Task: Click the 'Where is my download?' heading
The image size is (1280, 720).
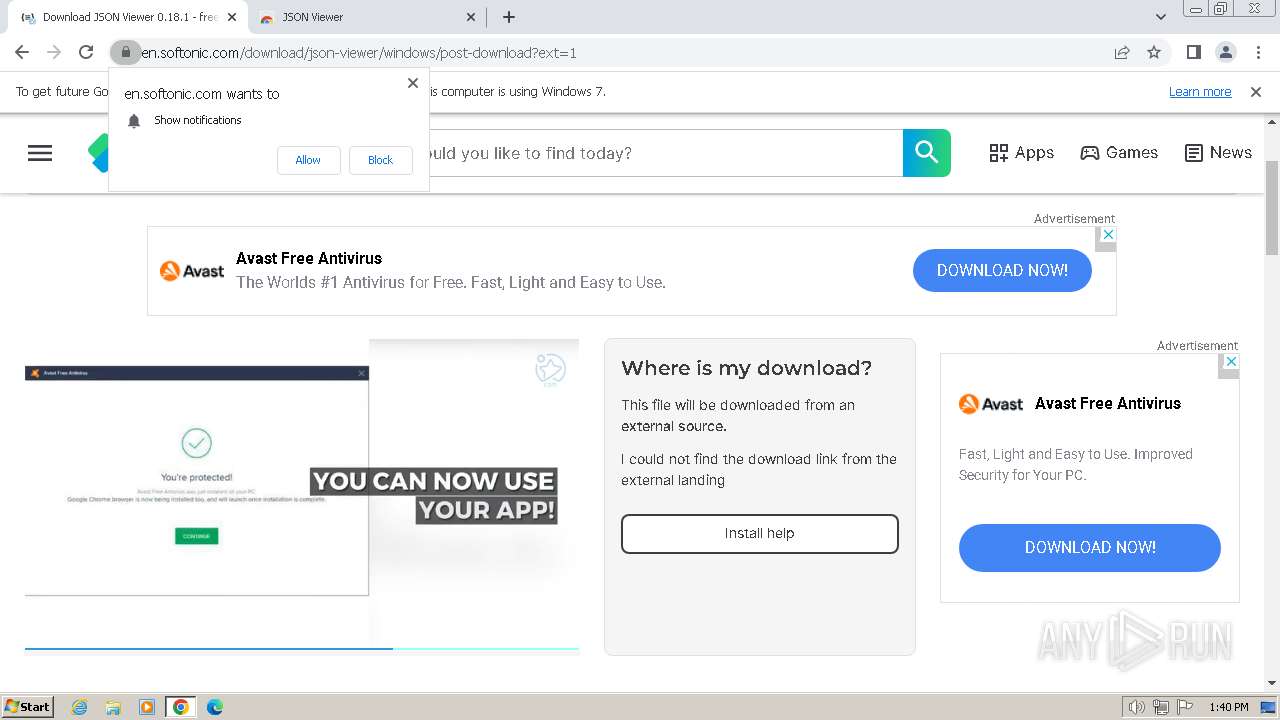Action: point(747,368)
